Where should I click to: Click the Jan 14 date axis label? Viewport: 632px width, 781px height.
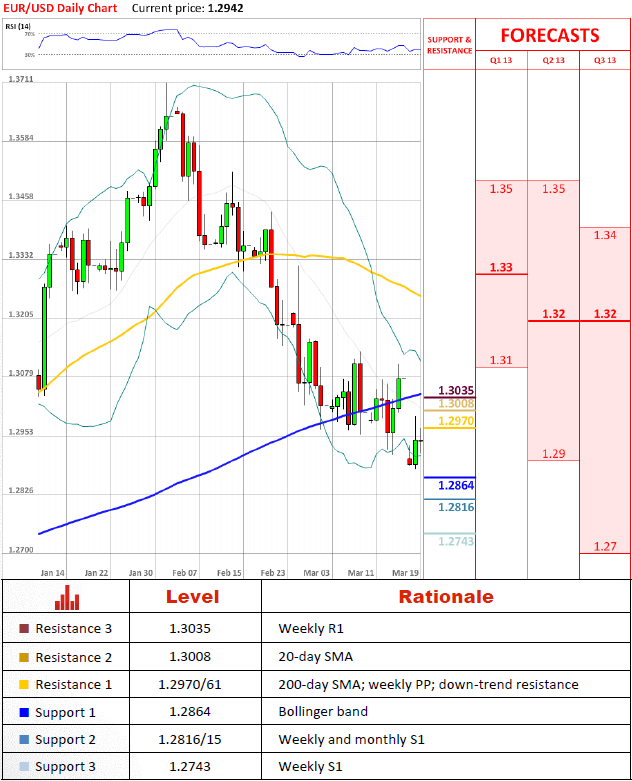[x=52, y=573]
